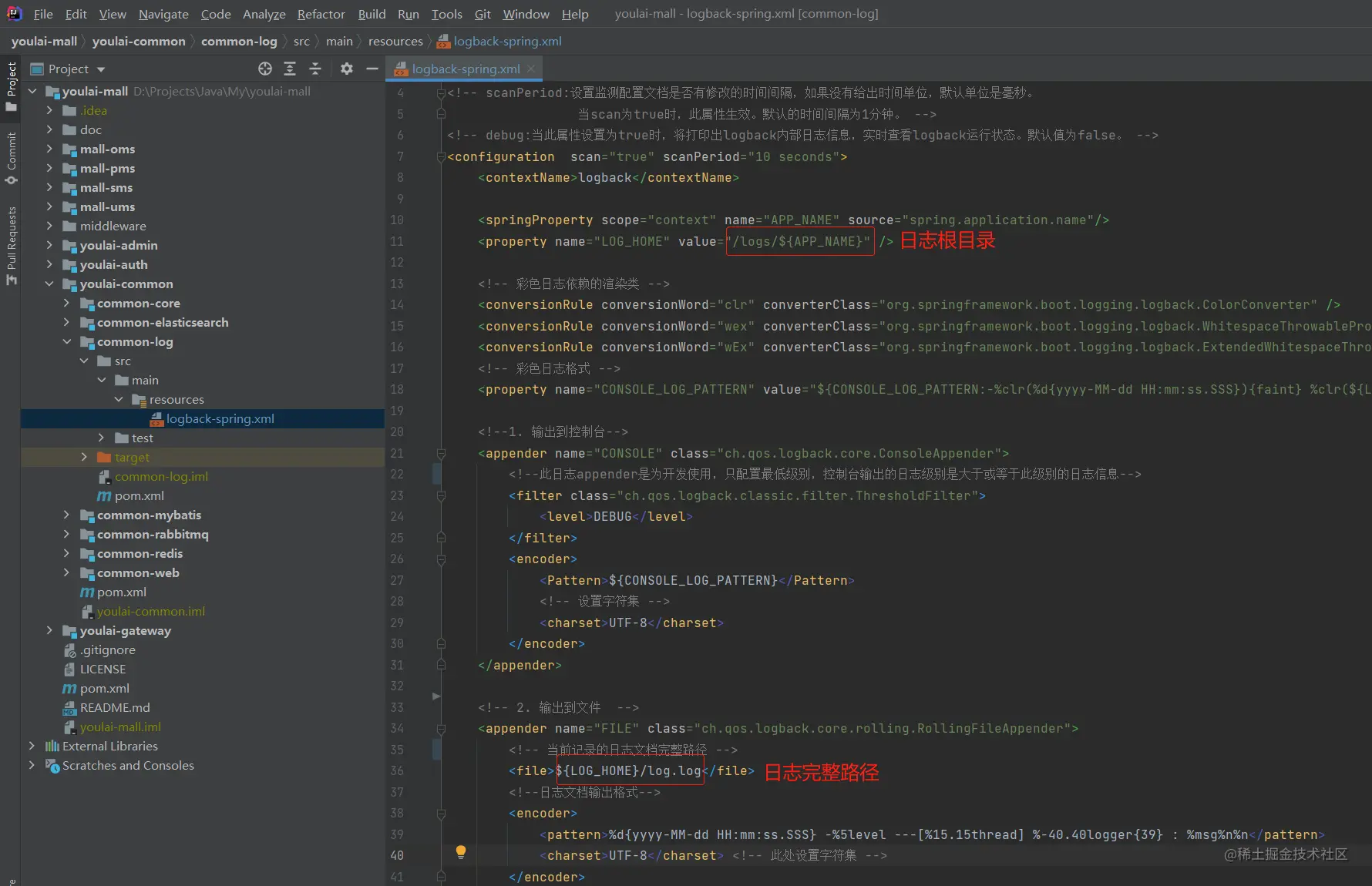Open the Analyze menu
This screenshot has height=886, width=1372.
(x=264, y=14)
